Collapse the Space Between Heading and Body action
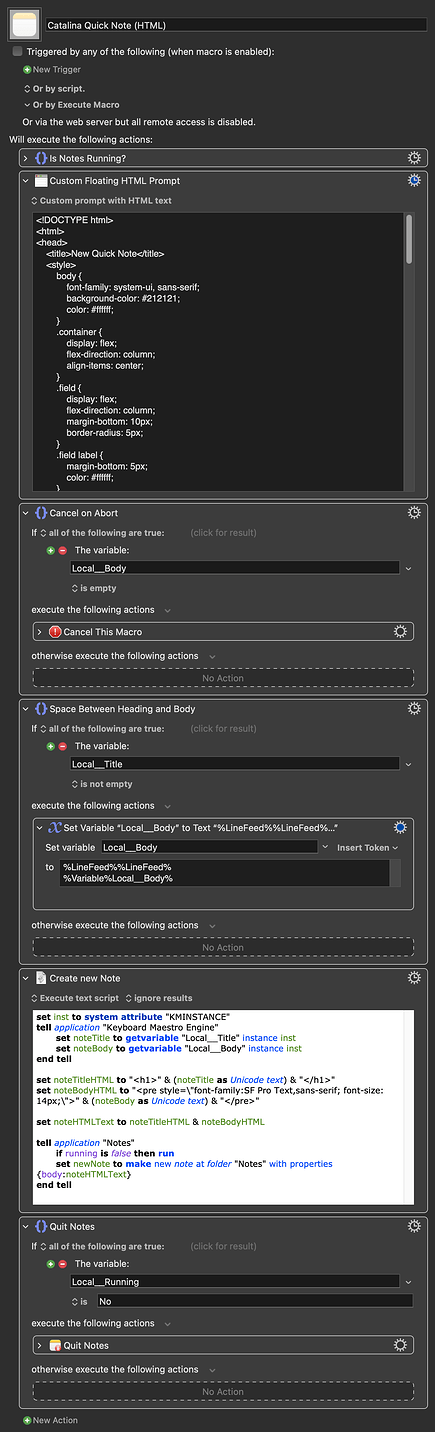 (x=27, y=709)
